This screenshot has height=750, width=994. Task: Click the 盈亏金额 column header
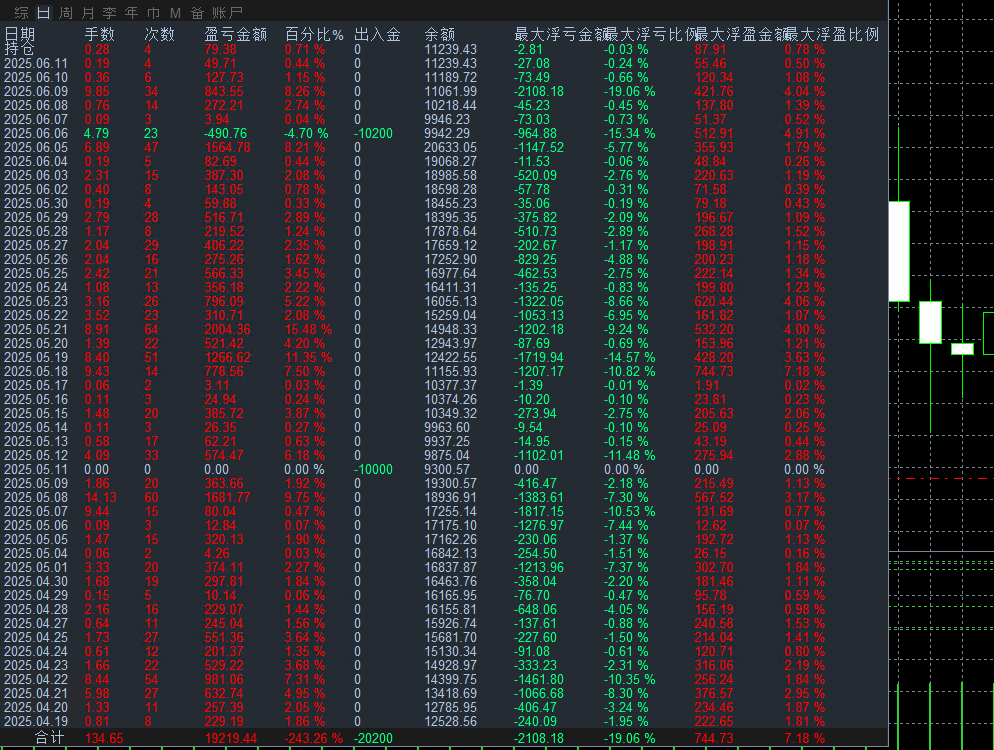235,34
